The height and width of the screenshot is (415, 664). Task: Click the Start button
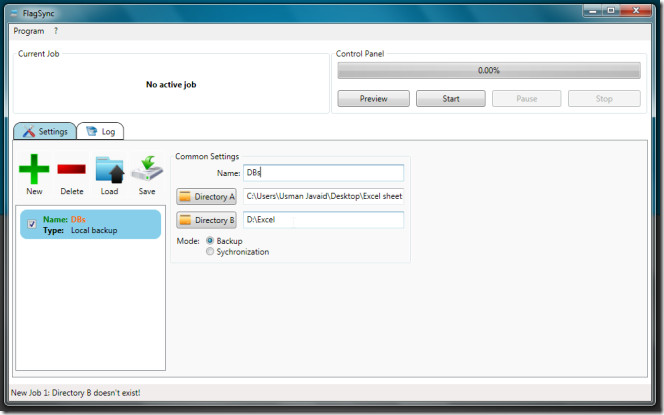point(451,99)
